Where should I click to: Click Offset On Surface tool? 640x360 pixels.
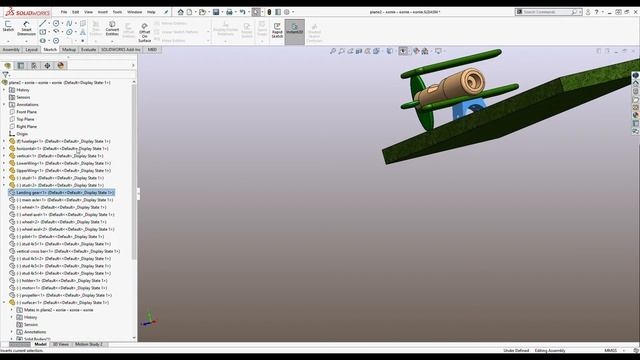pos(144,32)
